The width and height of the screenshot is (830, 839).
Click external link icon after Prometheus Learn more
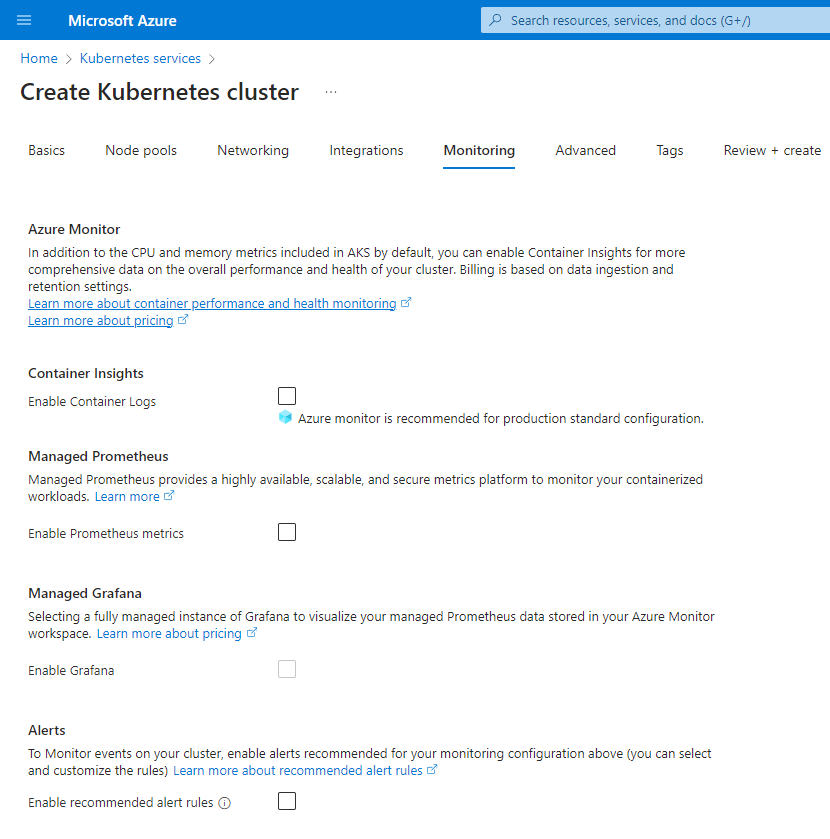(169, 496)
